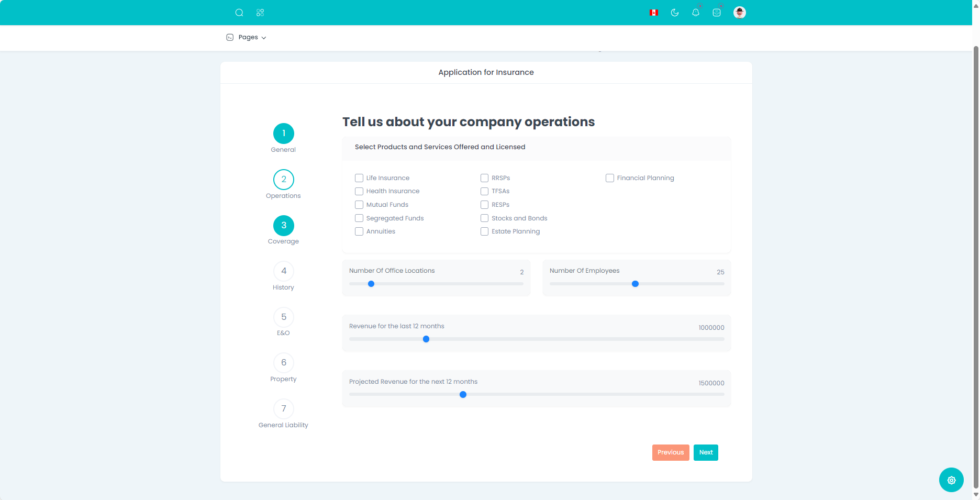This screenshot has height=500, width=980.
Task: Click the apps shortcut icon beside search
Action: point(260,12)
